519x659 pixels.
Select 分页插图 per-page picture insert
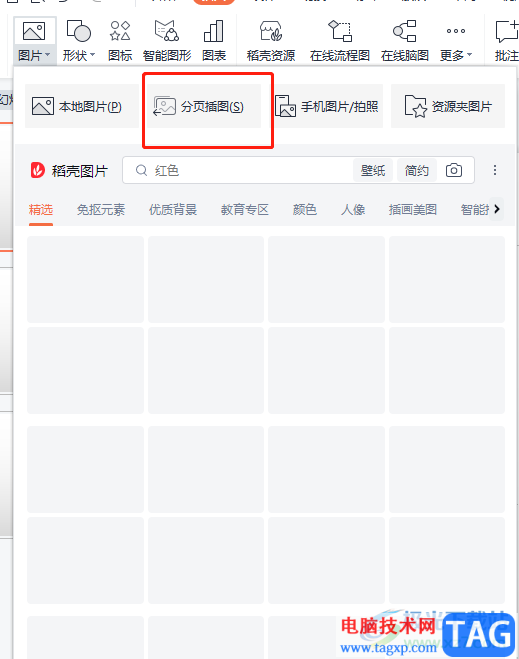click(x=204, y=106)
